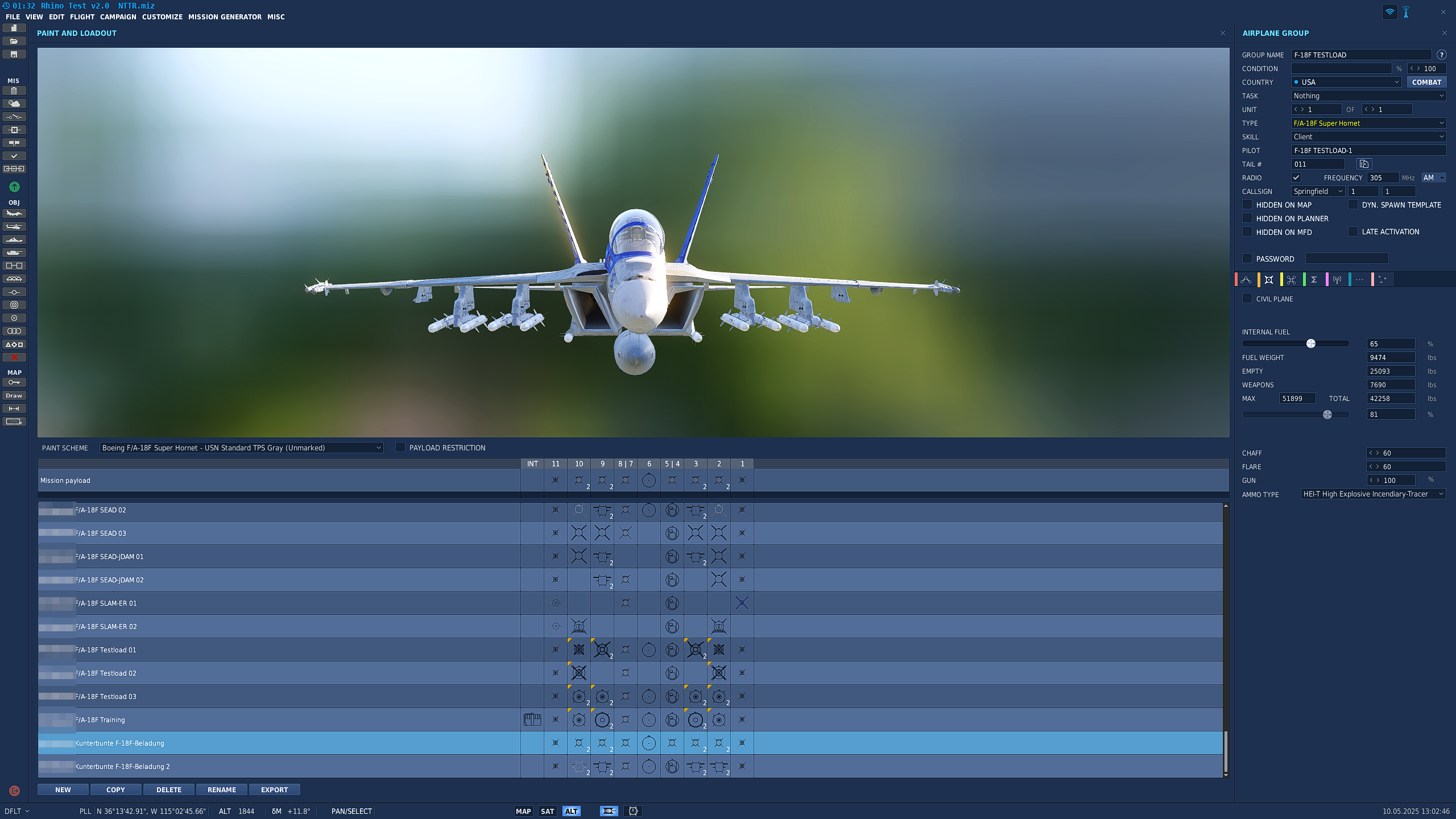Open the weather and time tool
The height and width of the screenshot is (819, 1456).
[14, 104]
